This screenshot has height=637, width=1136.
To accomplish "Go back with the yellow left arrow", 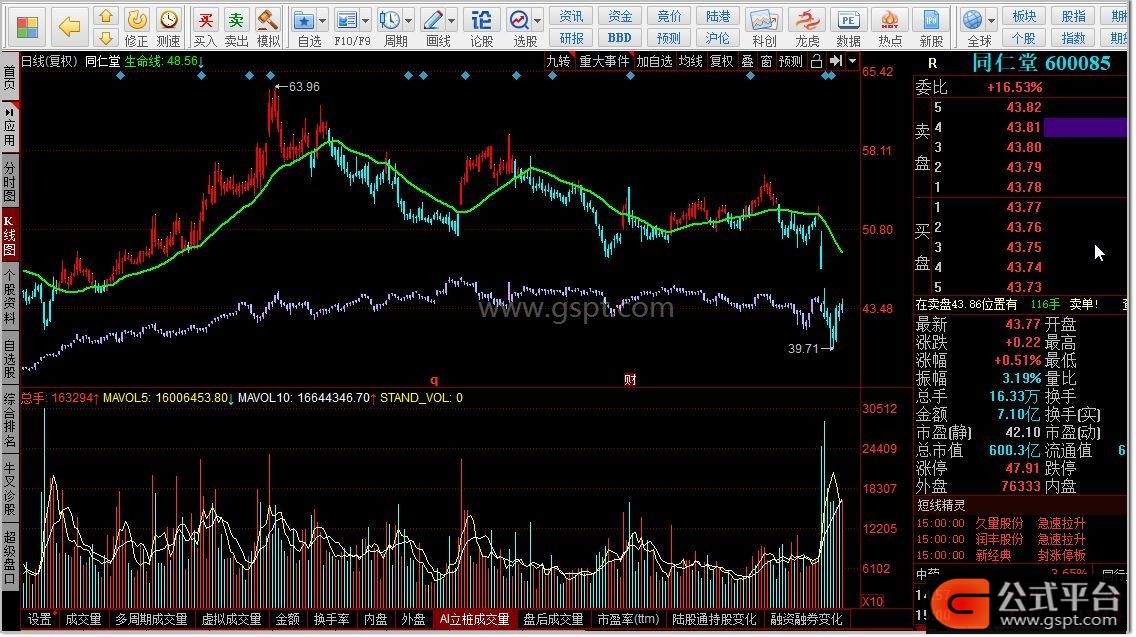I will coord(70,27).
